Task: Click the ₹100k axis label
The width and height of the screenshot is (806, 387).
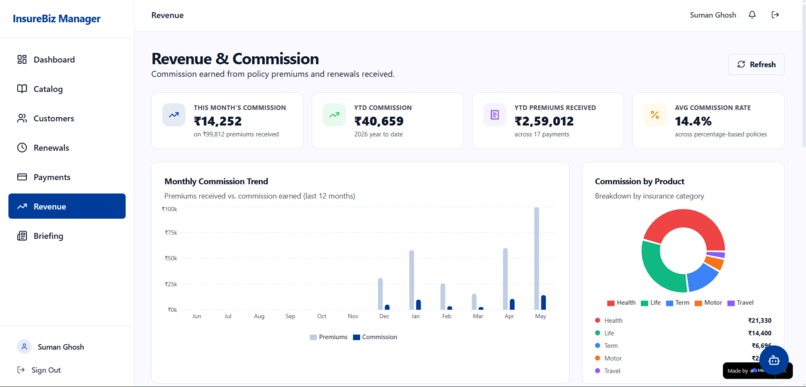Action: point(169,209)
